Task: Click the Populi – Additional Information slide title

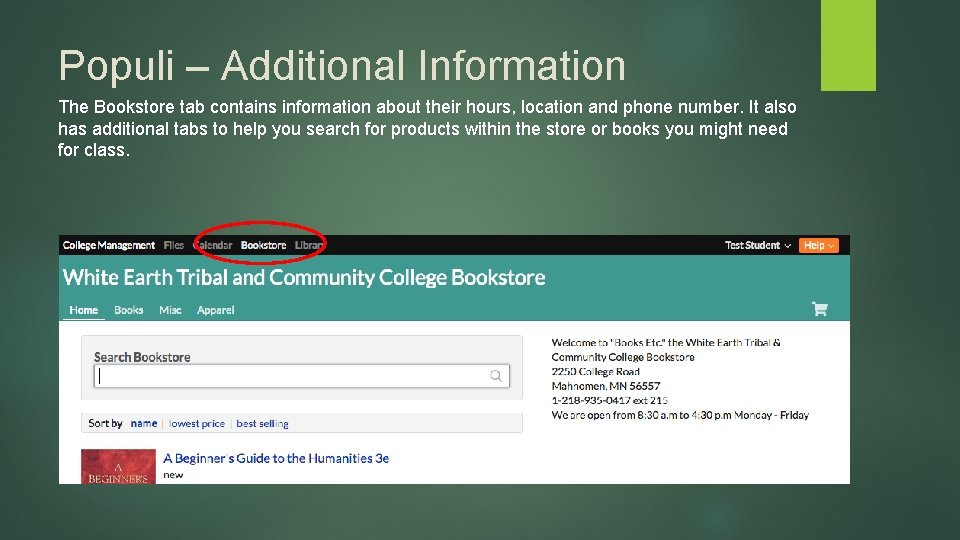Action: click(x=342, y=66)
